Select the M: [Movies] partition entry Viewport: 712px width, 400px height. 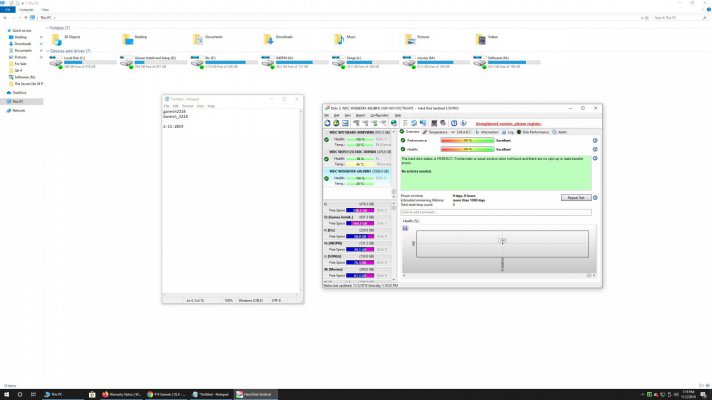click(357, 272)
